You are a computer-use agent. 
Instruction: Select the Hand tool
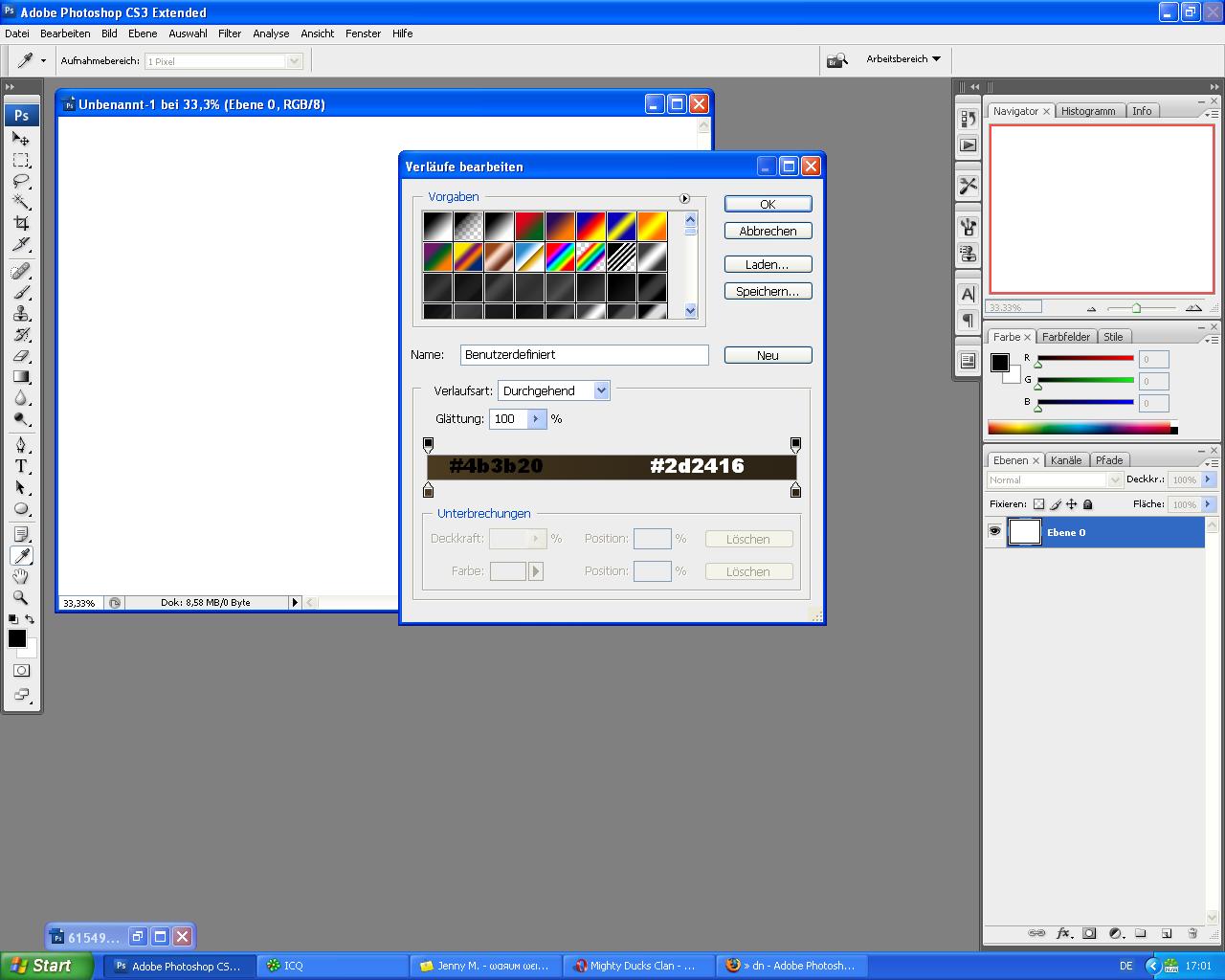tap(21, 576)
